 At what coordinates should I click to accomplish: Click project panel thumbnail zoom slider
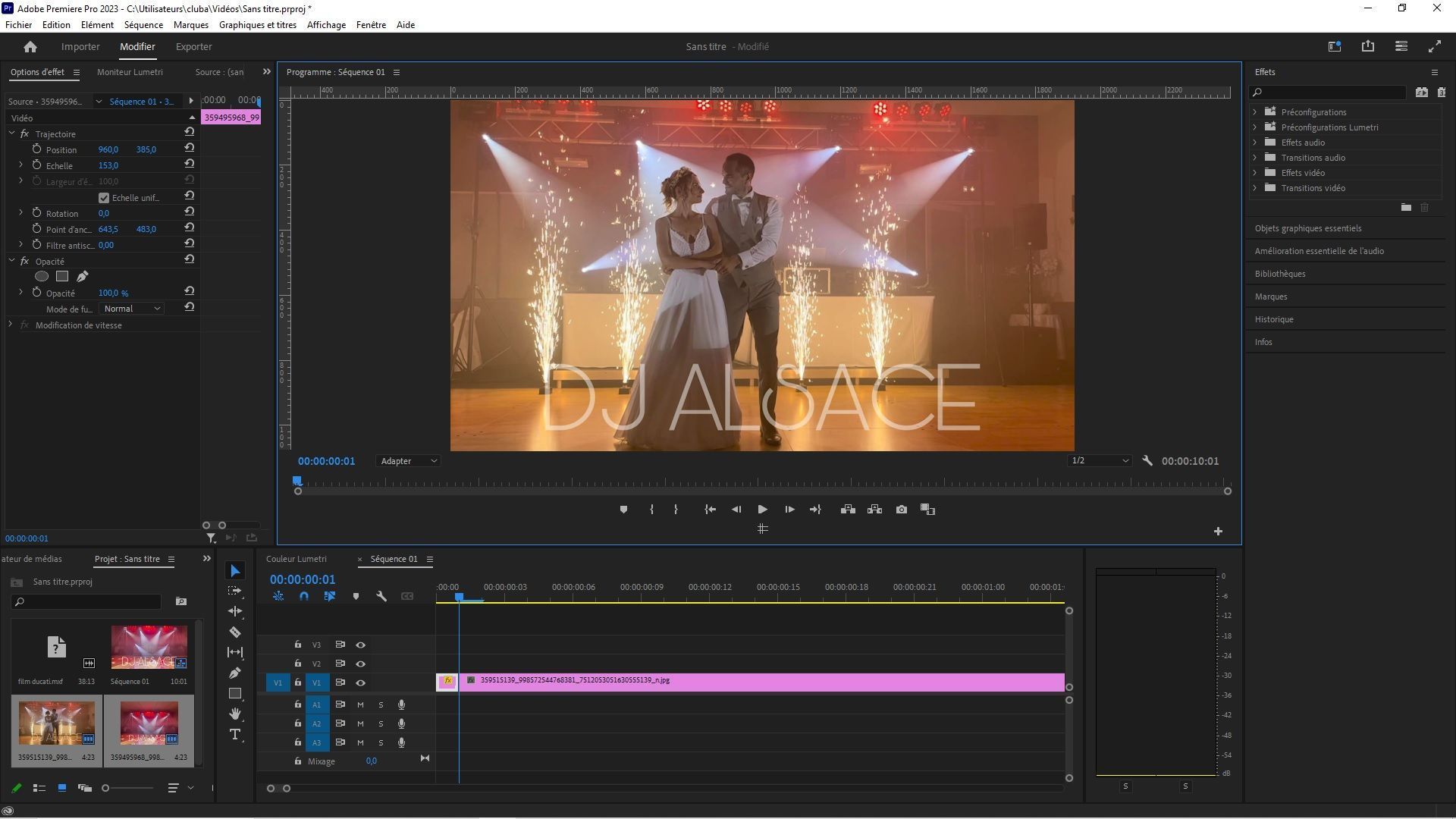(x=106, y=788)
